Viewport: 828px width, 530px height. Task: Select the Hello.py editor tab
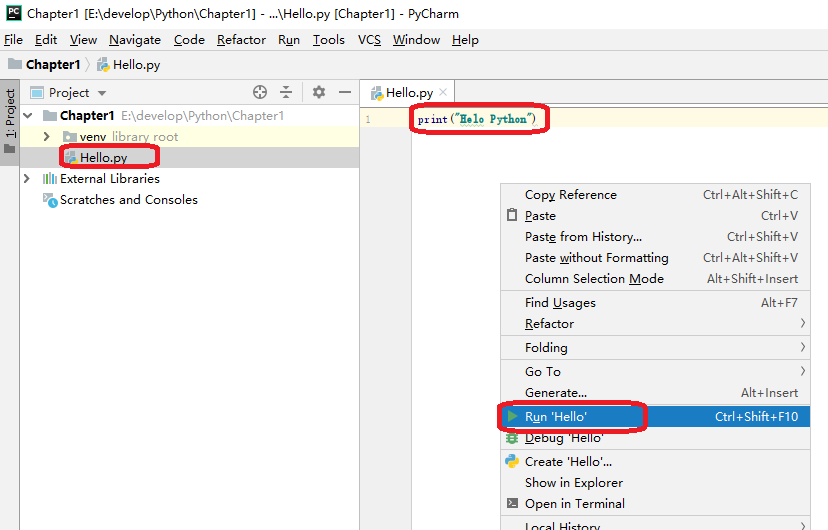[x=407, y=93]
